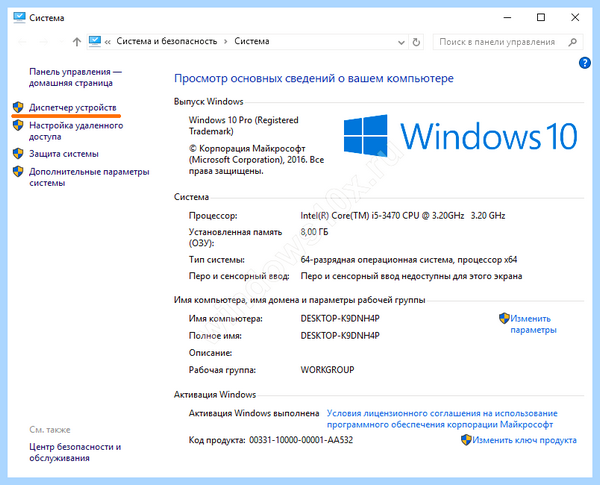Click the WORKGROUP value
The image size is (600, 485).
[x=328, y=370]
